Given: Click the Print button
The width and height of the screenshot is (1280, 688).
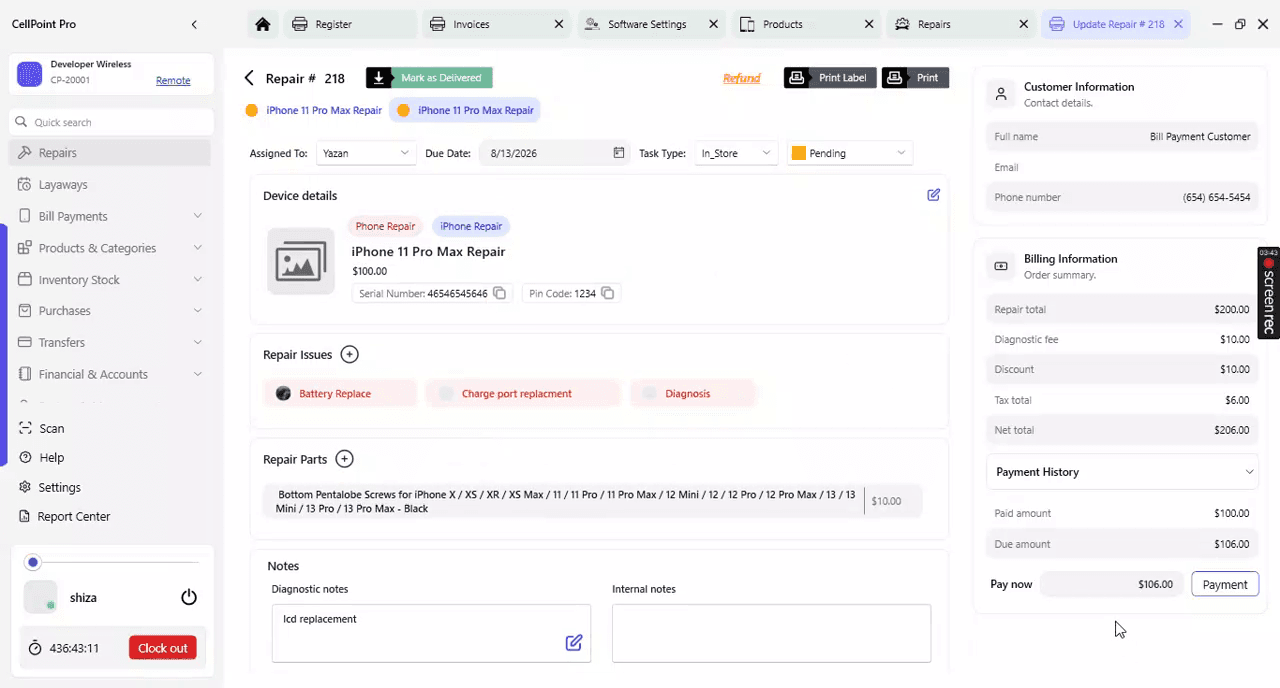Looking at the screenshot, I should coord(915,78).
